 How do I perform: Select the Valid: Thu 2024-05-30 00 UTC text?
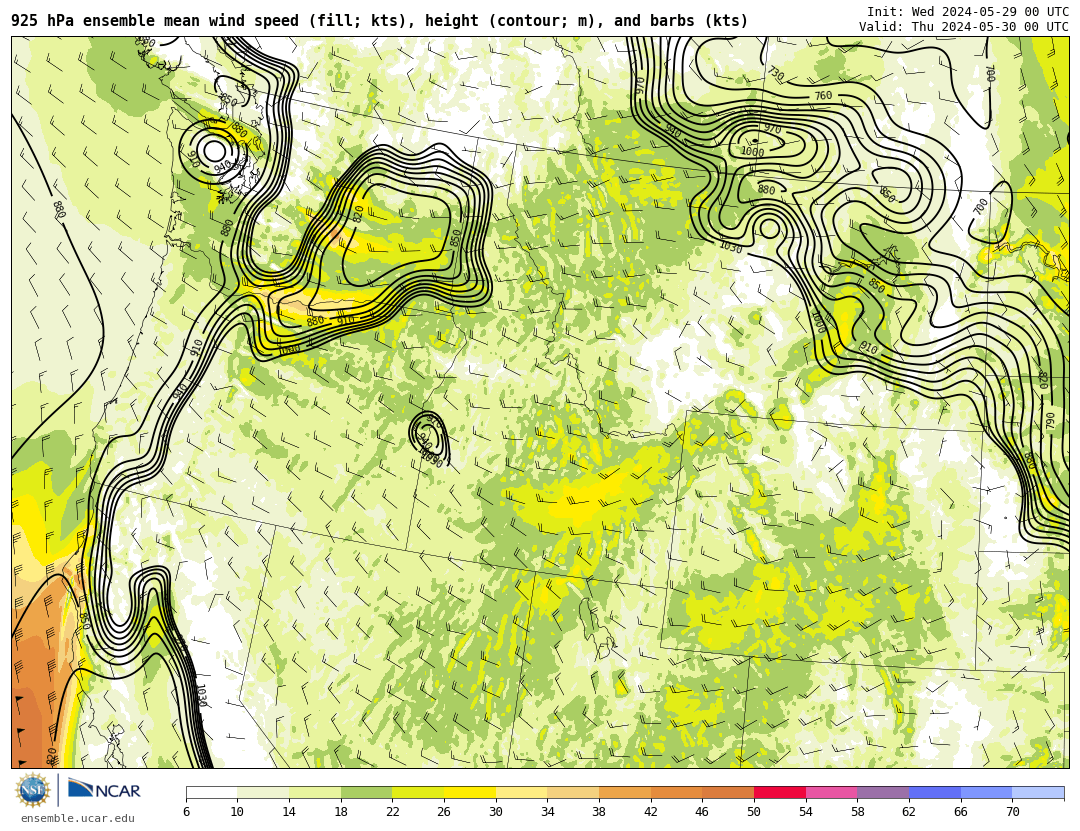964,27
